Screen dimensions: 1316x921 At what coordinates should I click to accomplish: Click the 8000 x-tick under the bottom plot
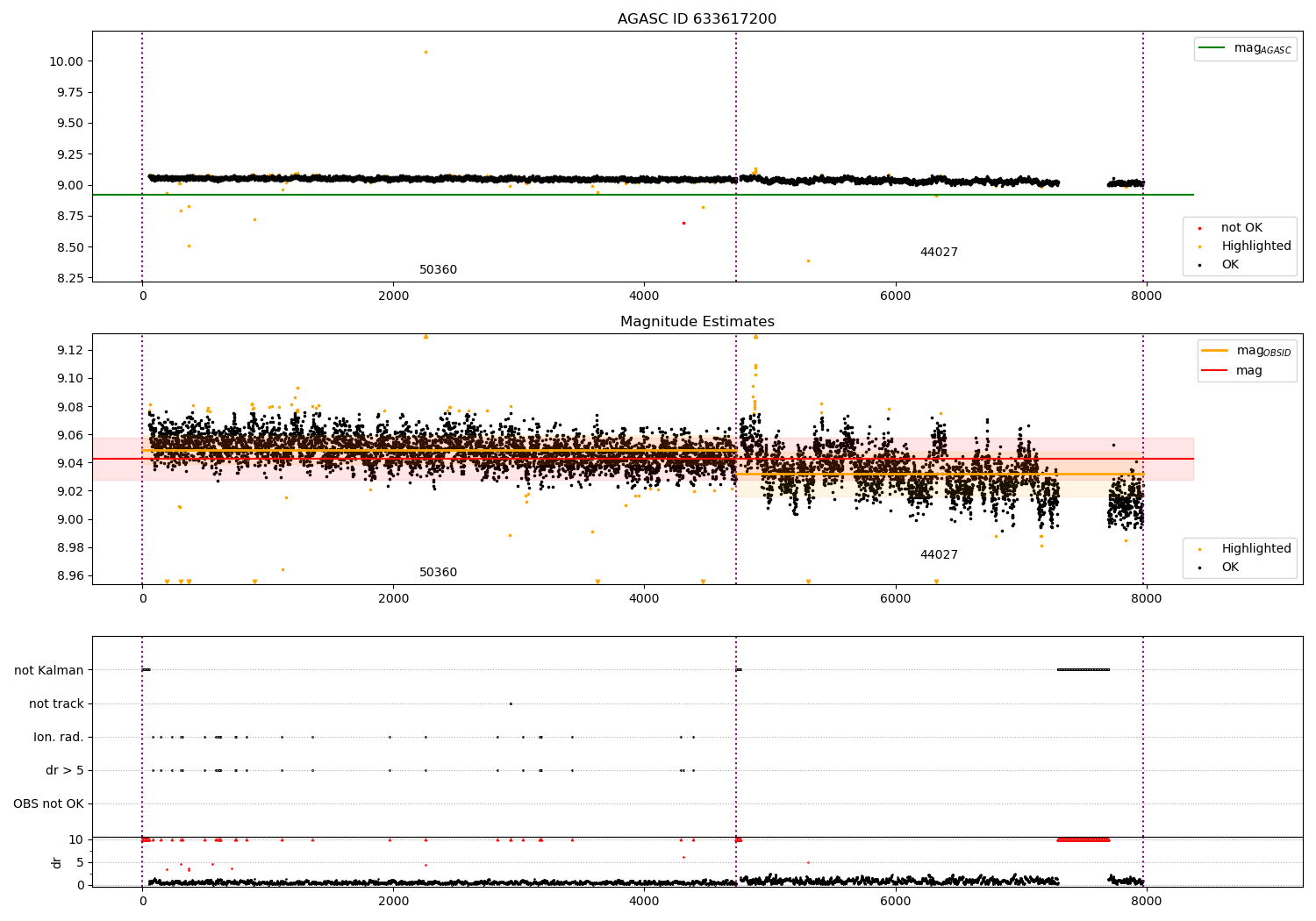point(1146,901)
